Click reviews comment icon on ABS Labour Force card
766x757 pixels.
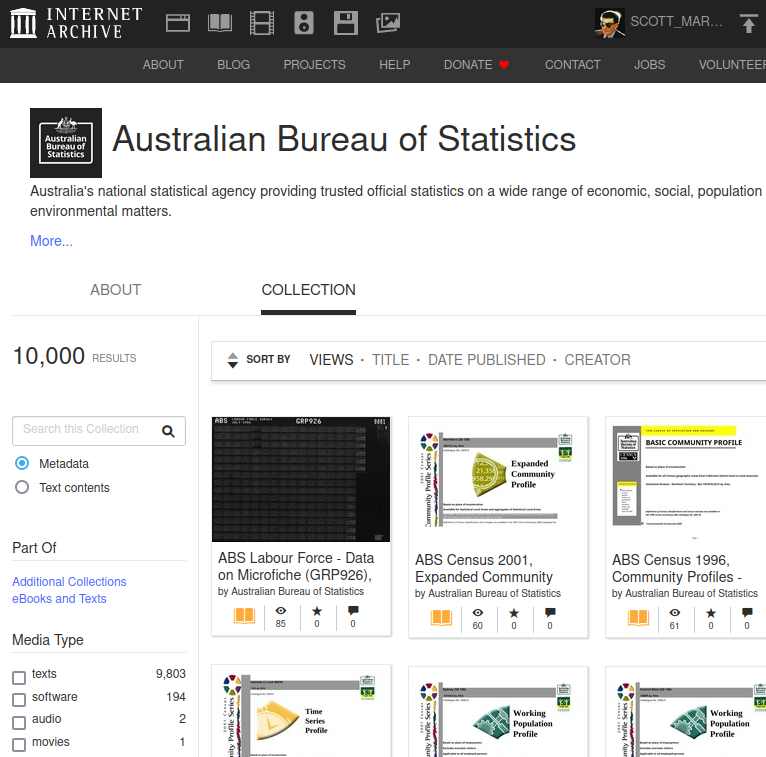(353, 610)
